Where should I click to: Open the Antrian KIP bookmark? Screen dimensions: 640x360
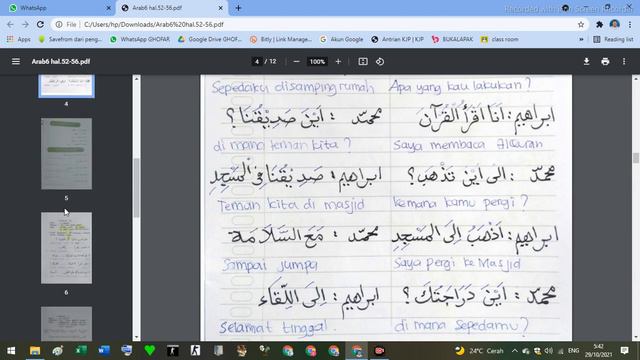point(397,39)
